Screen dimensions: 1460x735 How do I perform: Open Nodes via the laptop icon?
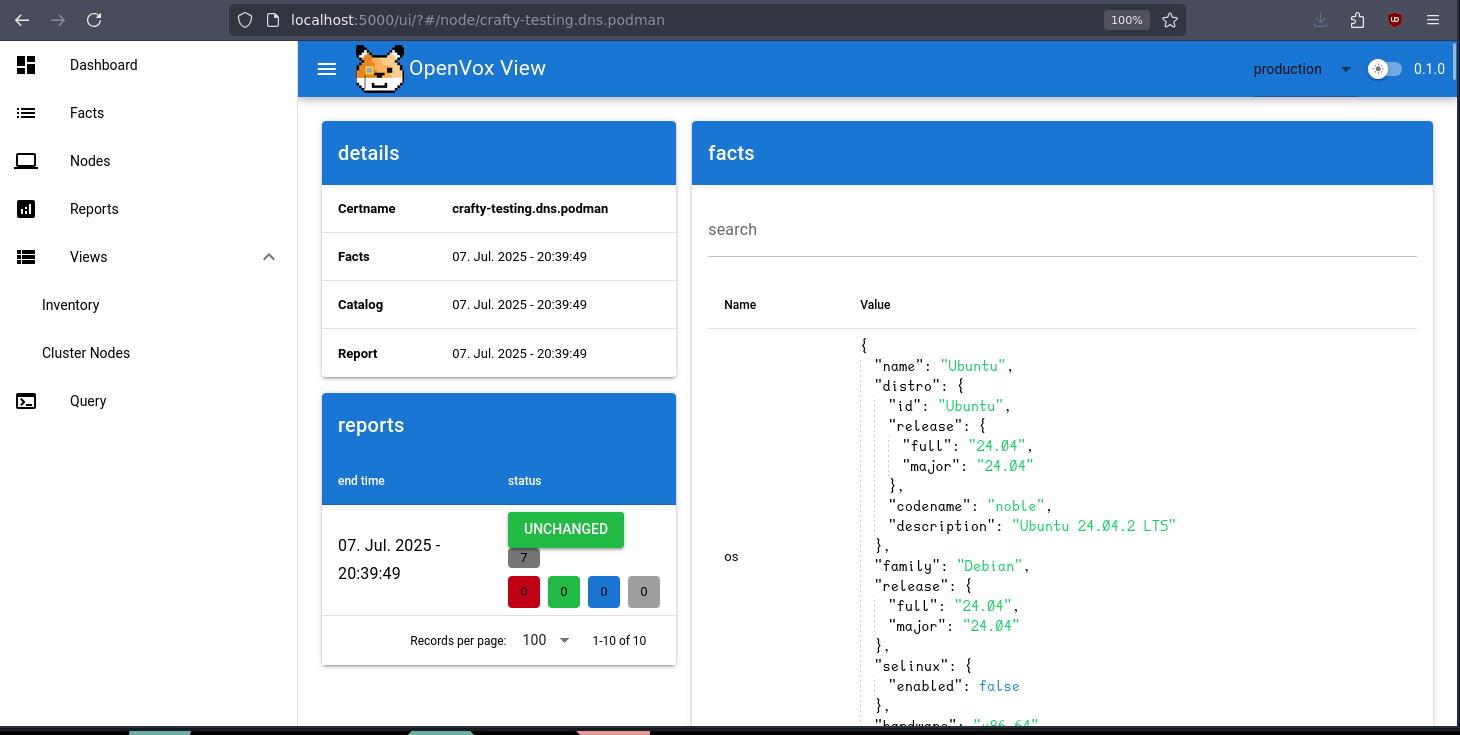[x=26, y=160]
